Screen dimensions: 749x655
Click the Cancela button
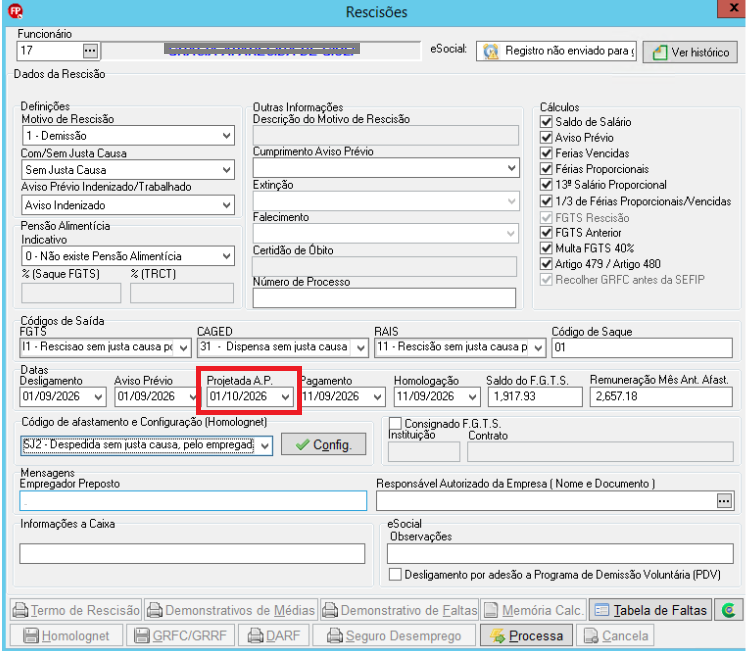tap(615, 636)
